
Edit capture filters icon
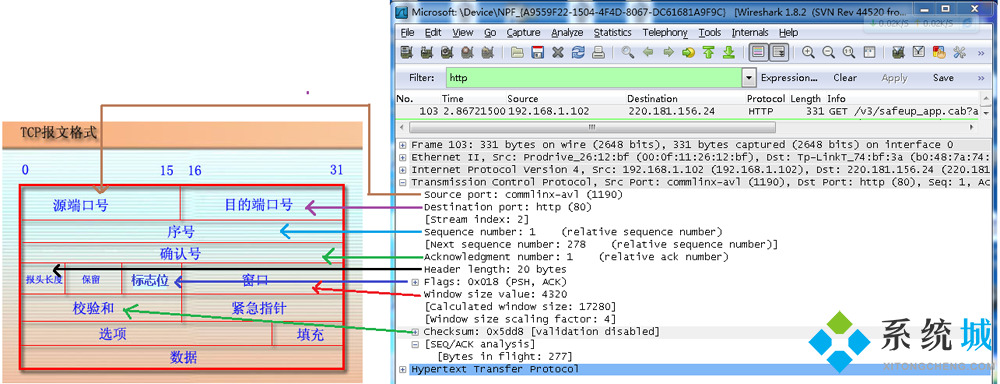coord(899,52)
